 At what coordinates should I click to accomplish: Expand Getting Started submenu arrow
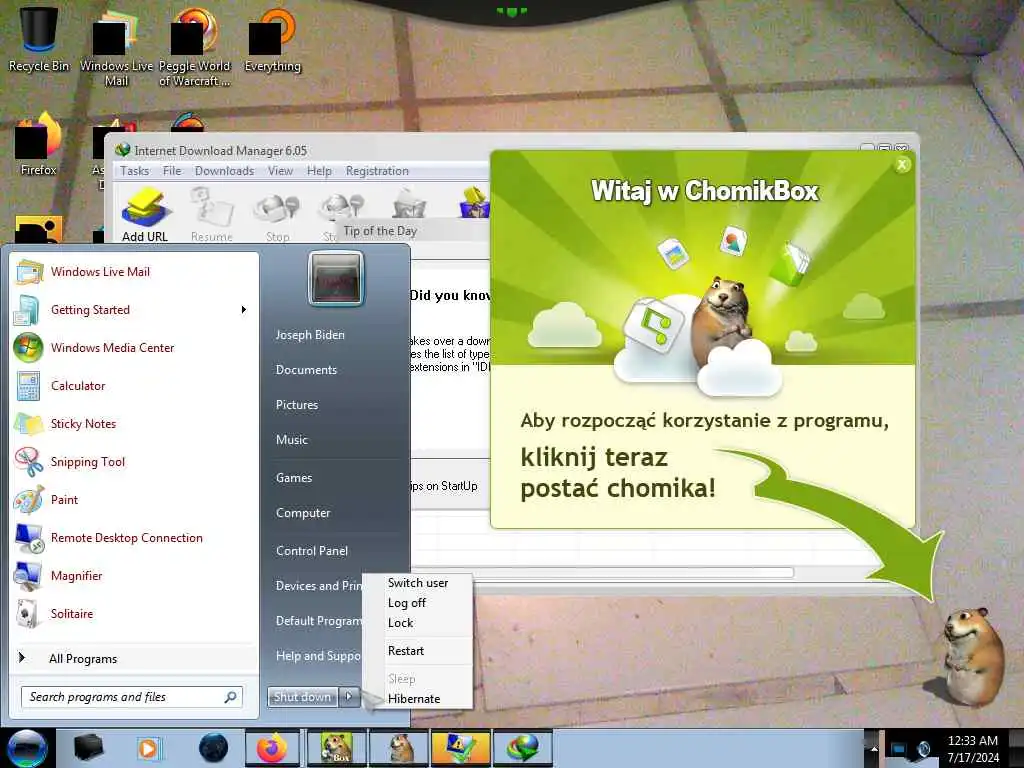tap(244, 310)
